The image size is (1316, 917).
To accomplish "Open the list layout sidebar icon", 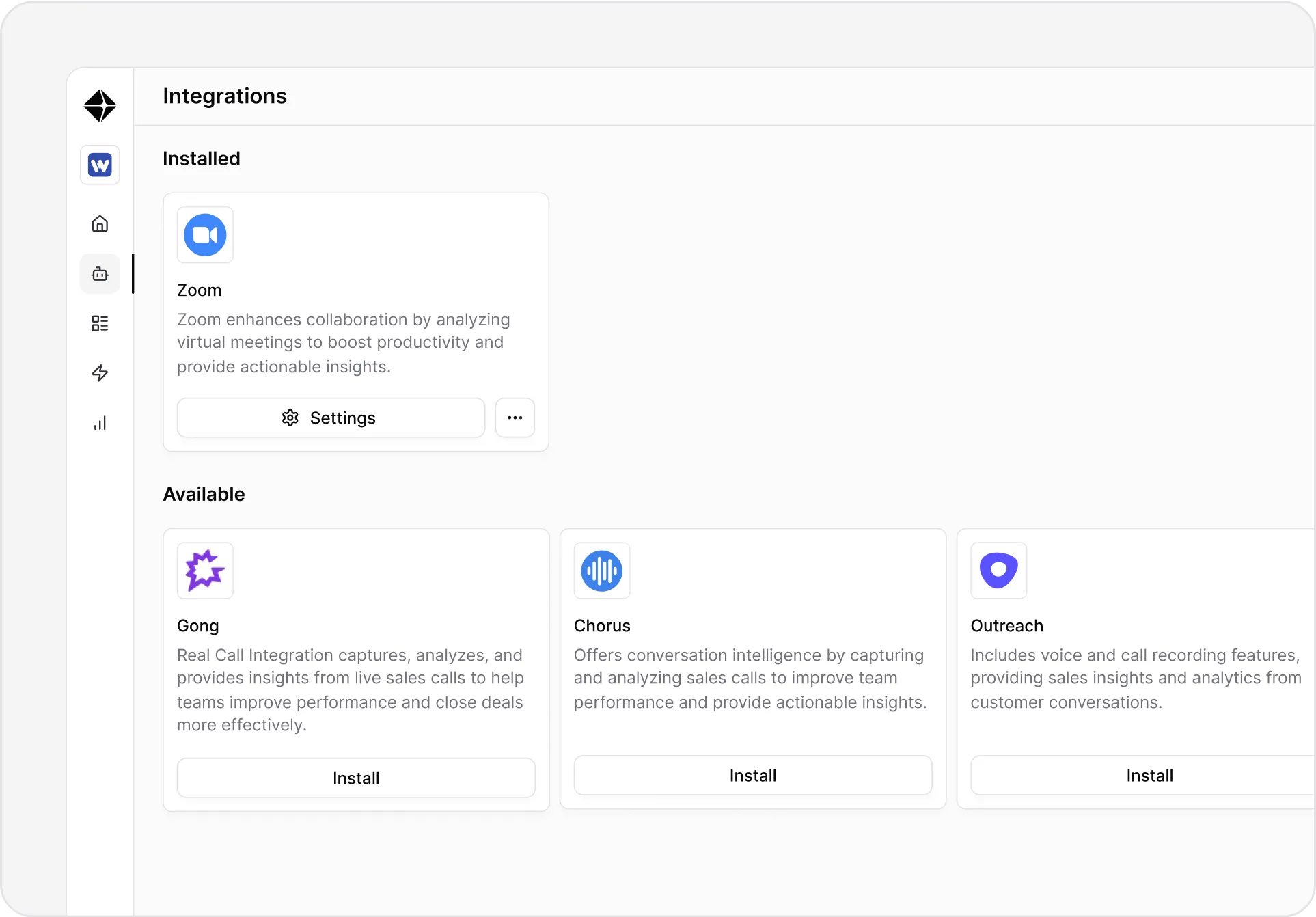I will [100, 323].
